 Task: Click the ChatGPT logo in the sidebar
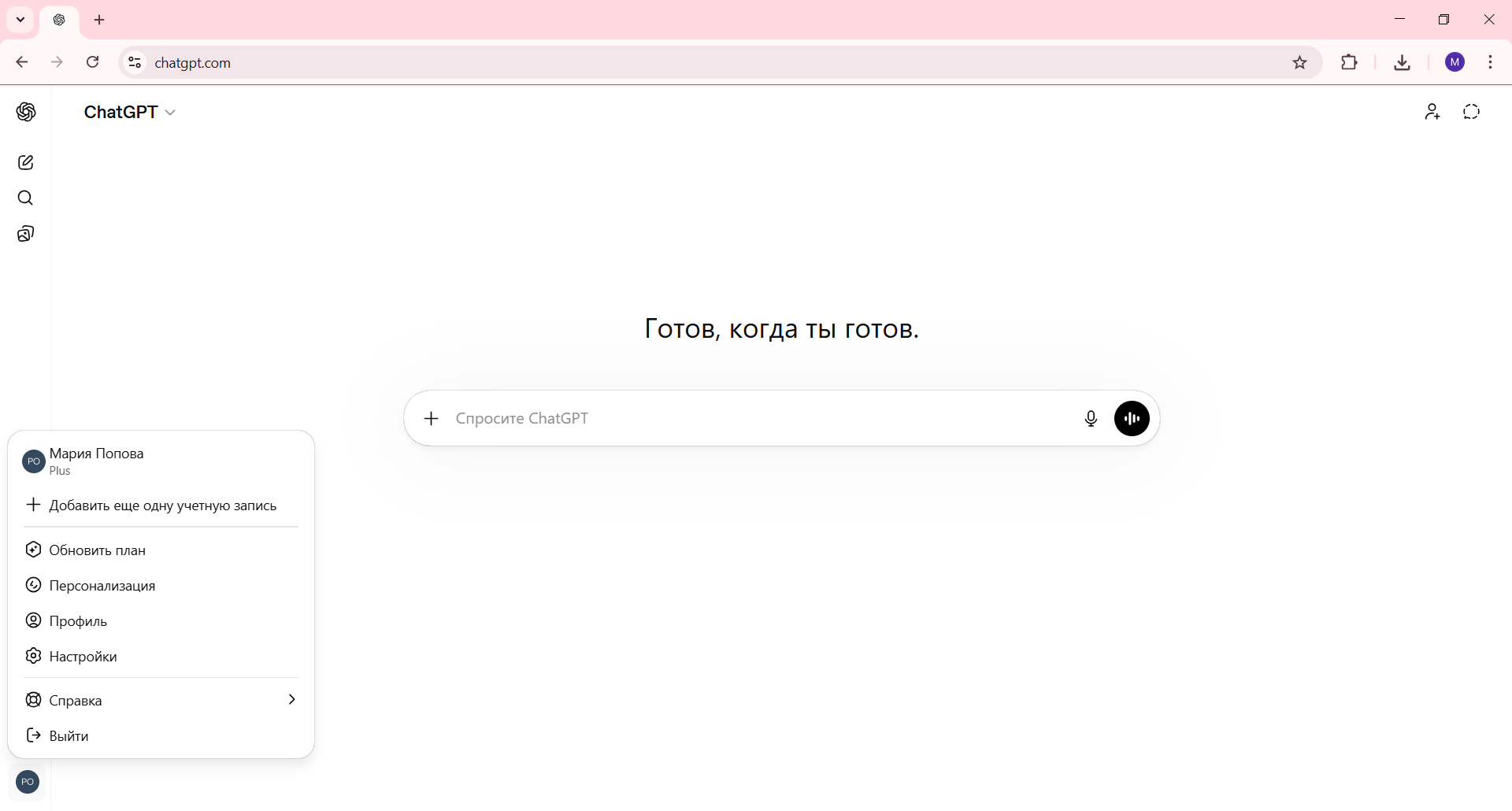pyautogui.click(x=26, y=112)
